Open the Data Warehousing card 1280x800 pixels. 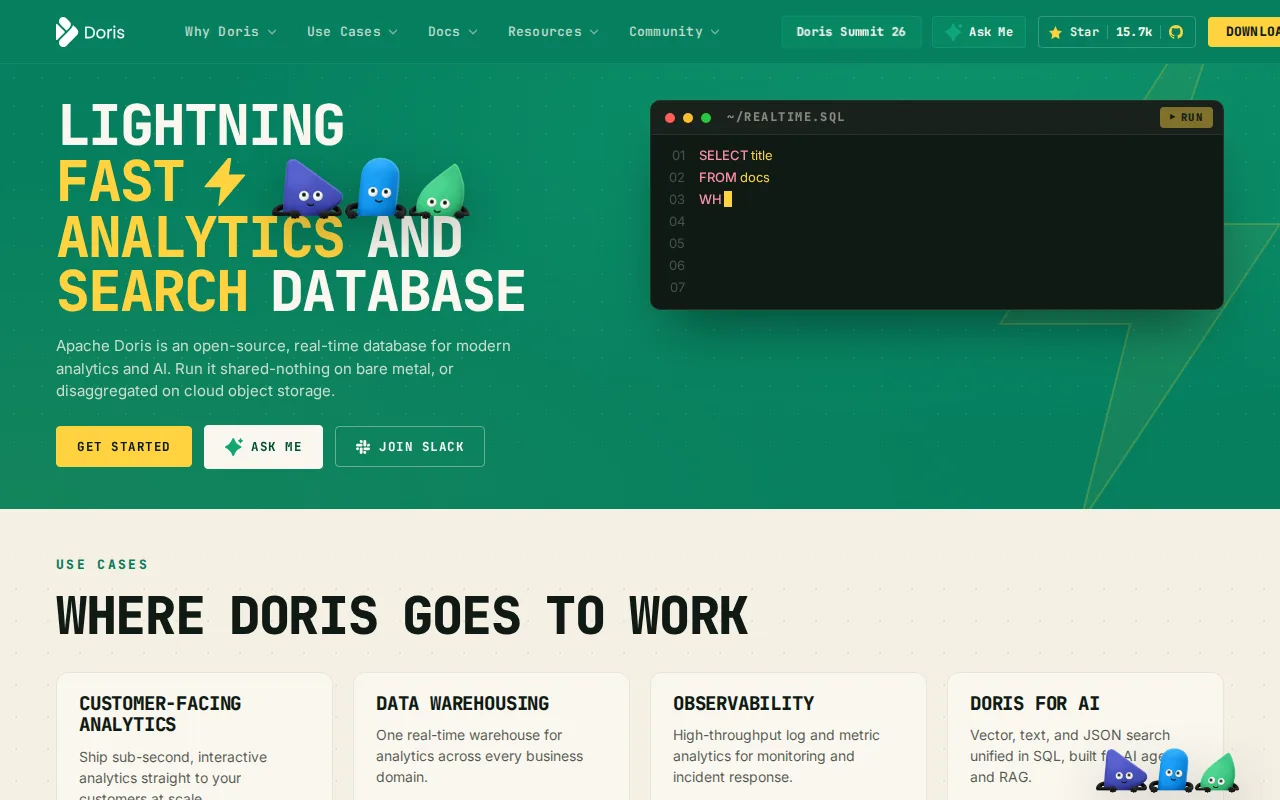pos(491,736)
